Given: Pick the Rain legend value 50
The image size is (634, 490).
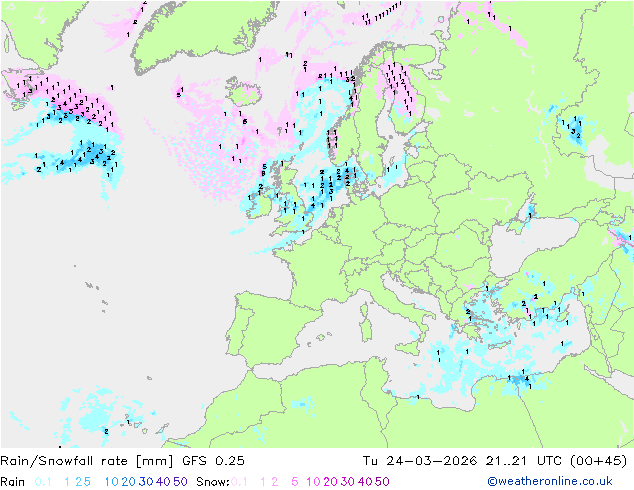Looking at the screenshot, I should [180, 482].
